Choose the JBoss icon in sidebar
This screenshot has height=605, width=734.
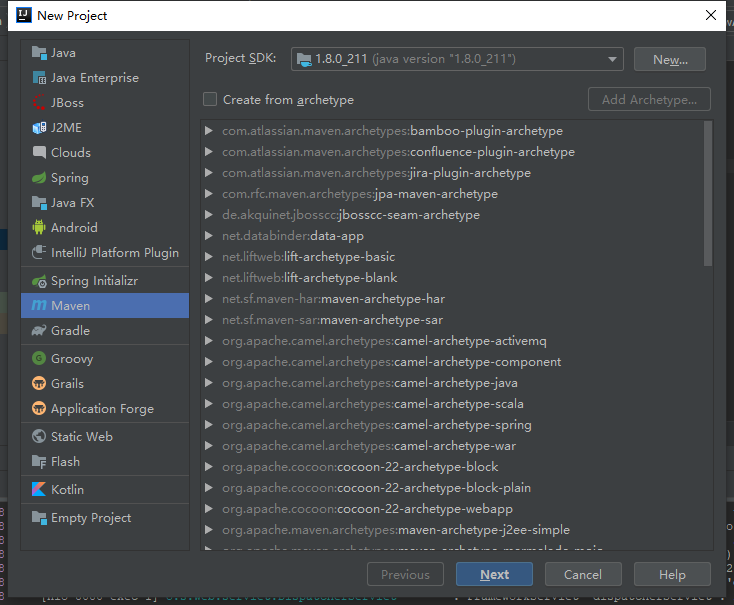39,103
